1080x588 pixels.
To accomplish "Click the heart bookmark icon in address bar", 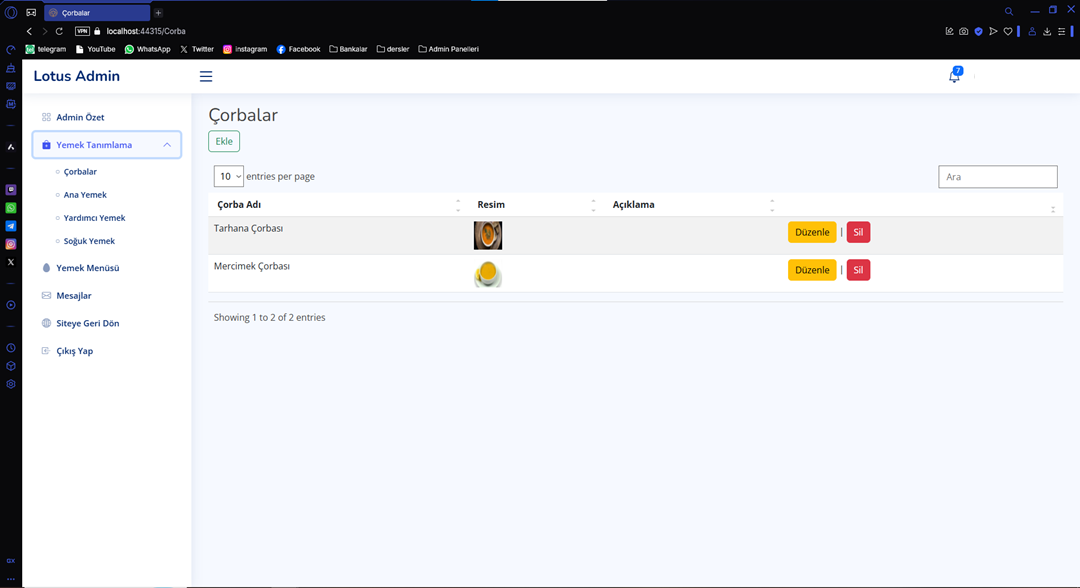I will click(x=1008, y=31).
